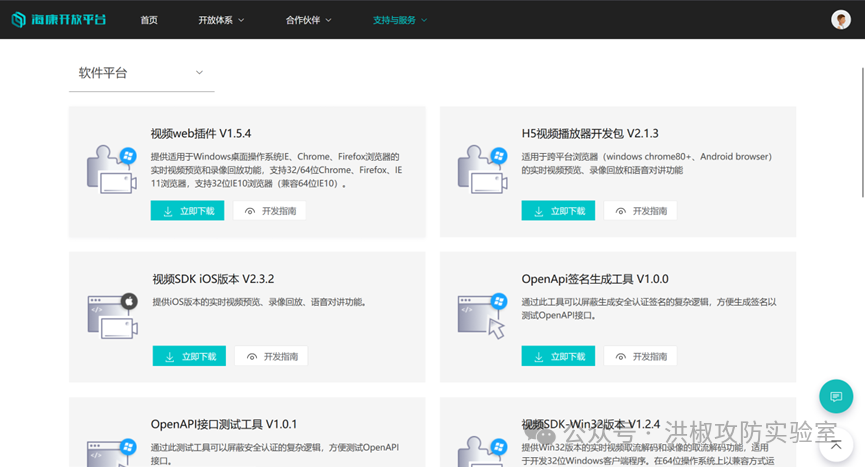Click title OpenAPI接口测试工具 V1.0.1
The height and width of the screenshot is (467, 865).
[224, 424]
